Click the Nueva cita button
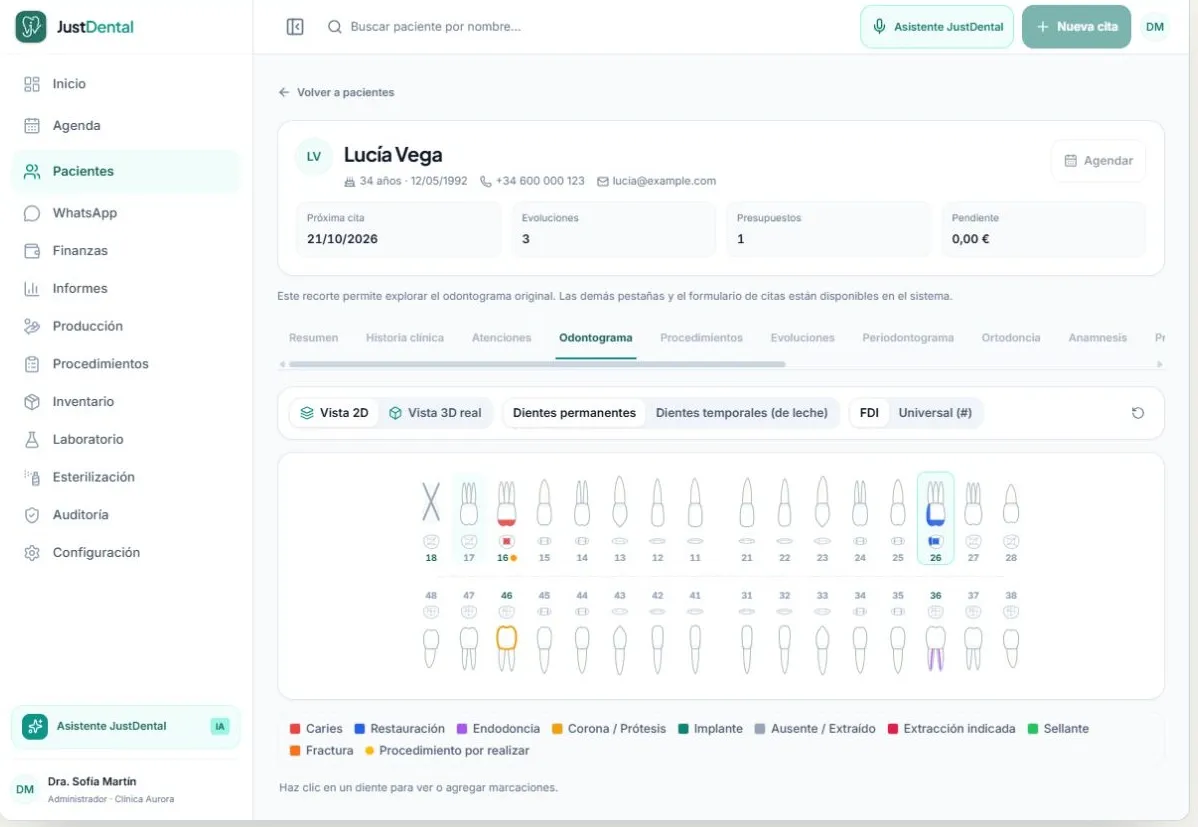The width and height of the screenshot is (1198, 827). pos(1076,27)
